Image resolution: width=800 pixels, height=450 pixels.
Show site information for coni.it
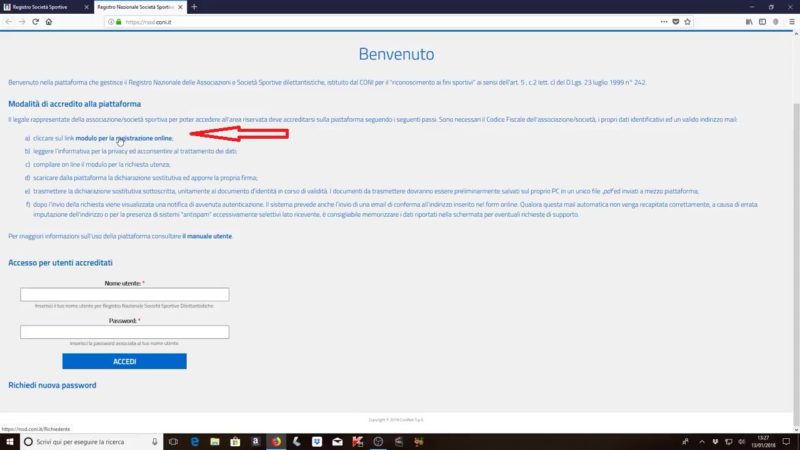[x=111, y=22]
